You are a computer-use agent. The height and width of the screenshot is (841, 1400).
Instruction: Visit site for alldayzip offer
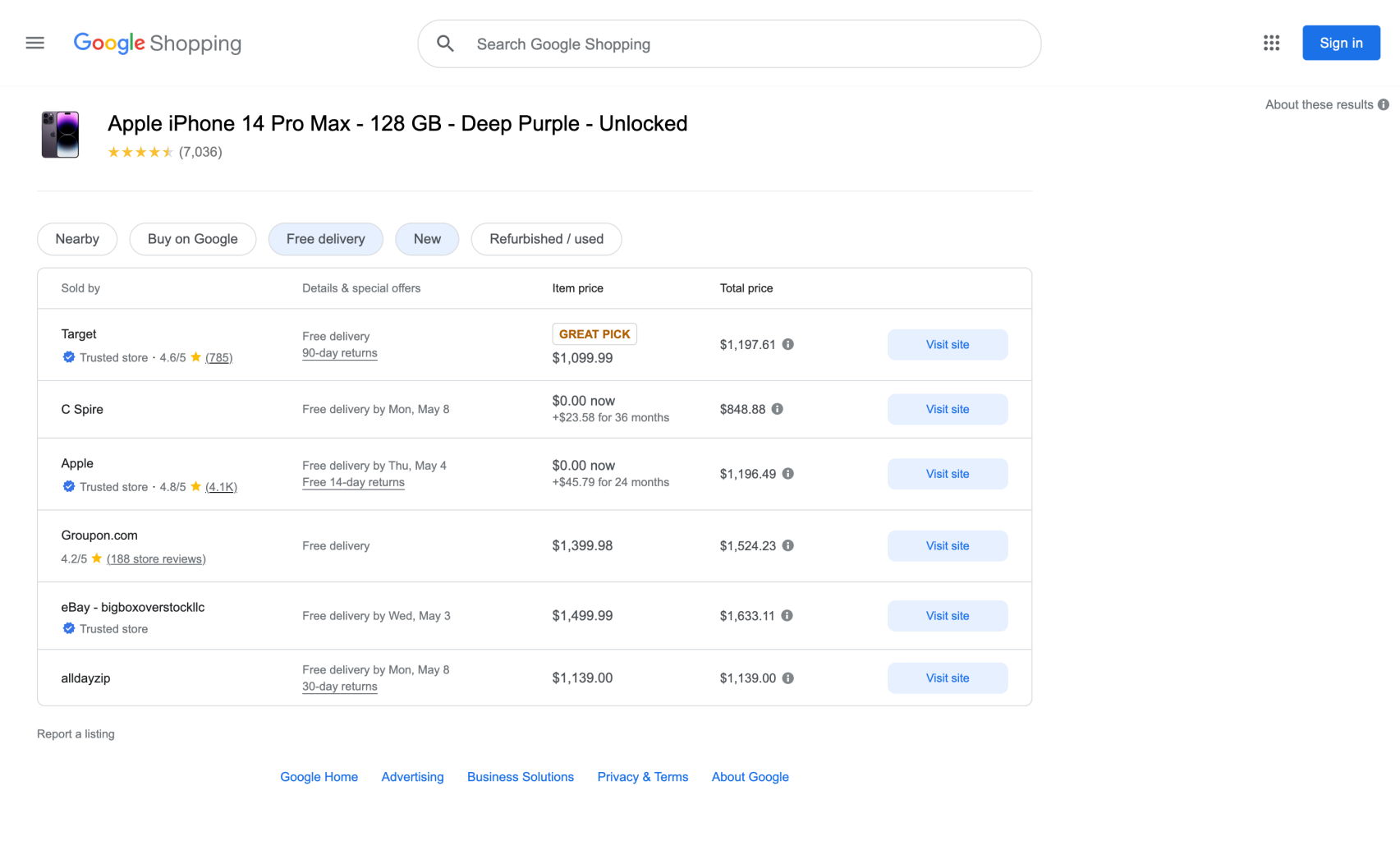pyautogui.click(x=948, y=678)
